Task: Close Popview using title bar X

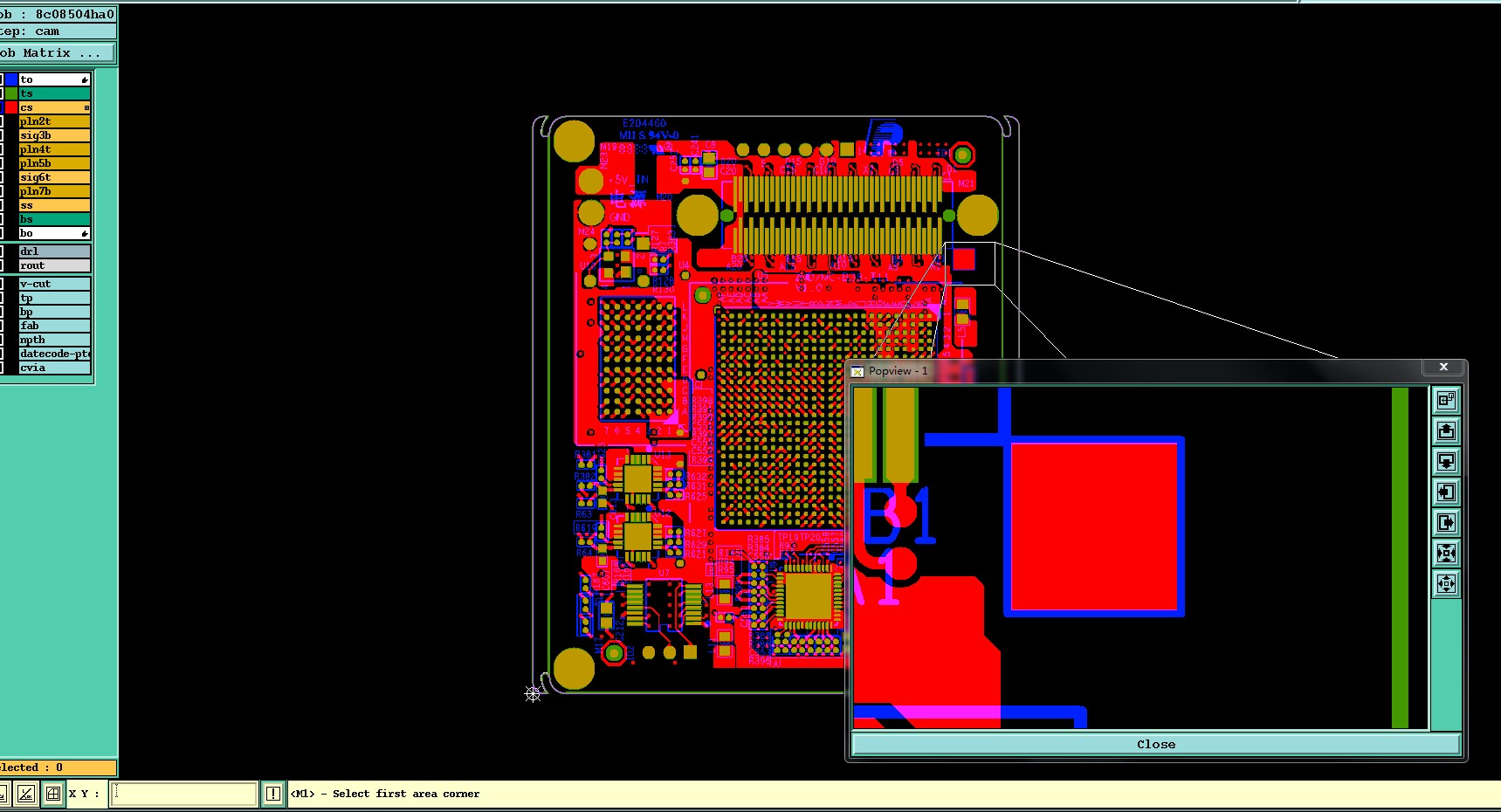Action: [x=1443, y=367]
